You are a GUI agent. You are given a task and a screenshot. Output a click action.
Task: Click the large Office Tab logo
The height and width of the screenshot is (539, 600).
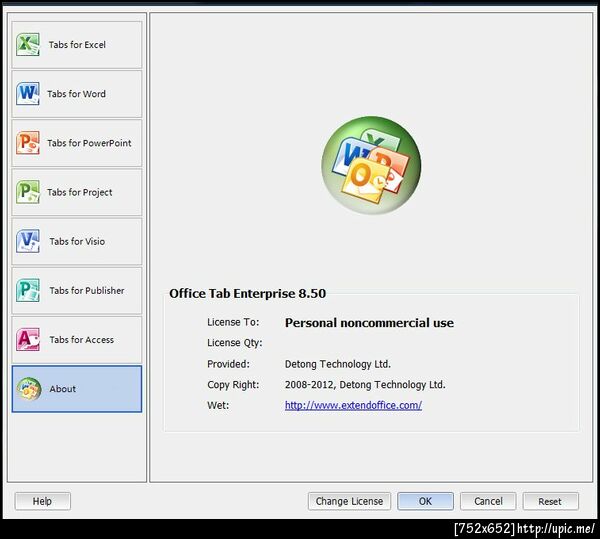371,165
